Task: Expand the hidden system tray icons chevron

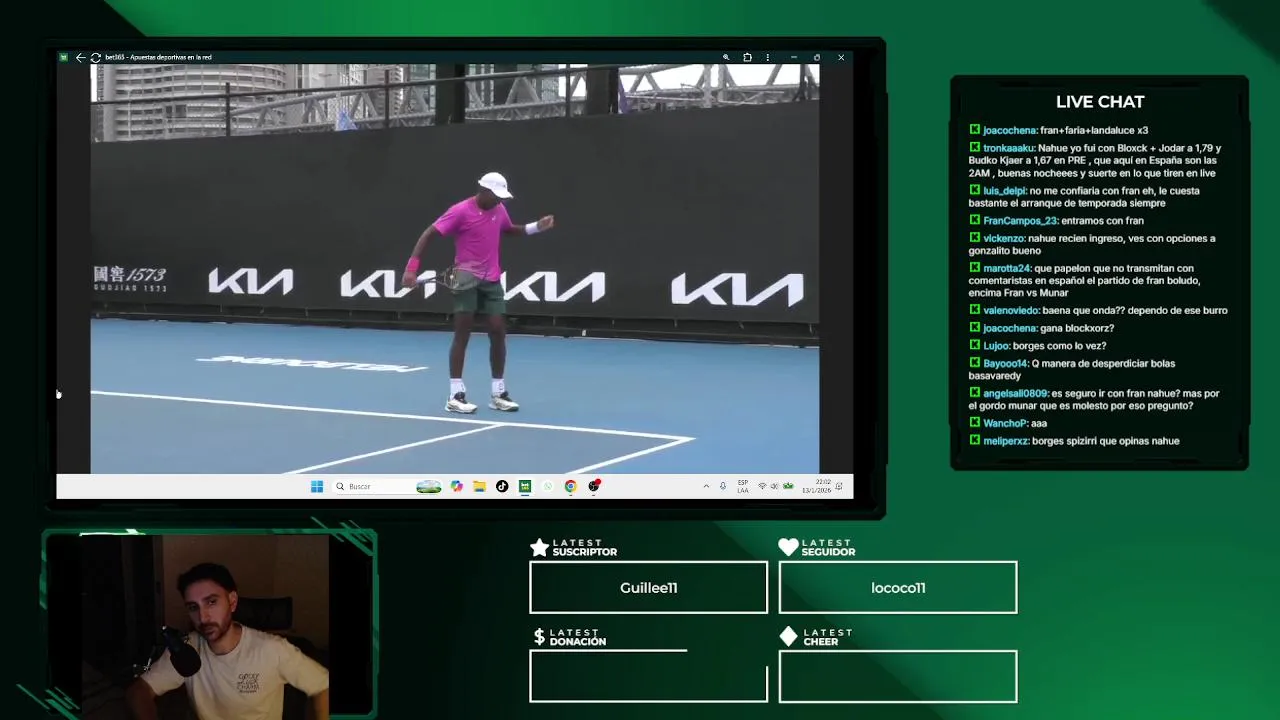Action: tap(706, 486)
